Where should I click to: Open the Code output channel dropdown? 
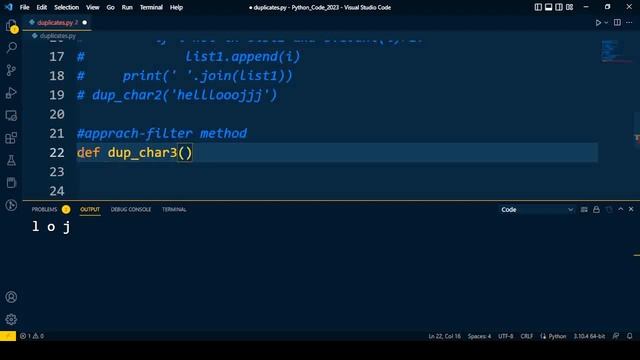pos(537,209)
